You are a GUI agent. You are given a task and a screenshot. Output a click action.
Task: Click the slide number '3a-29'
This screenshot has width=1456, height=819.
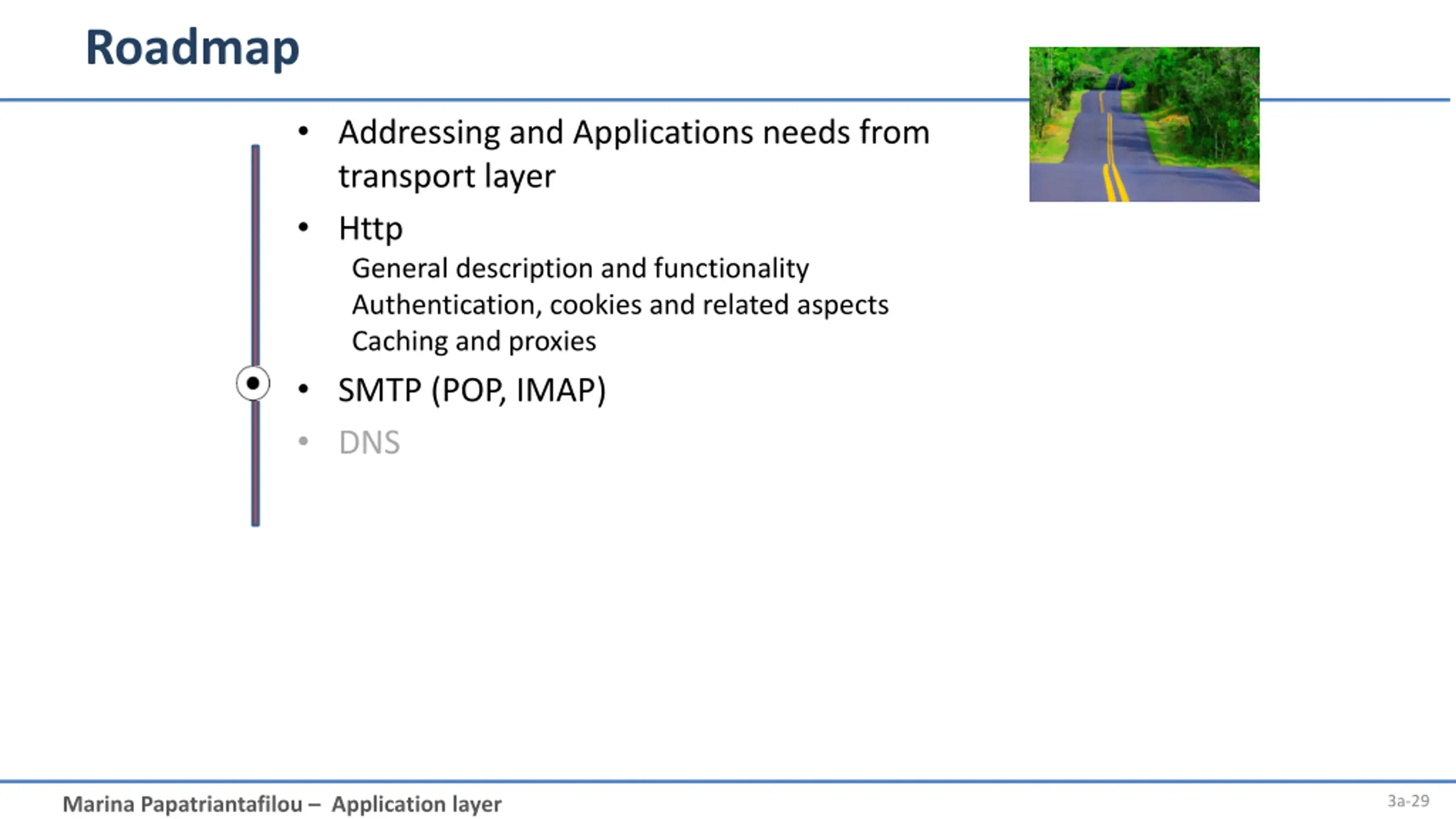pyautogui.click(x=1408, y=801)
